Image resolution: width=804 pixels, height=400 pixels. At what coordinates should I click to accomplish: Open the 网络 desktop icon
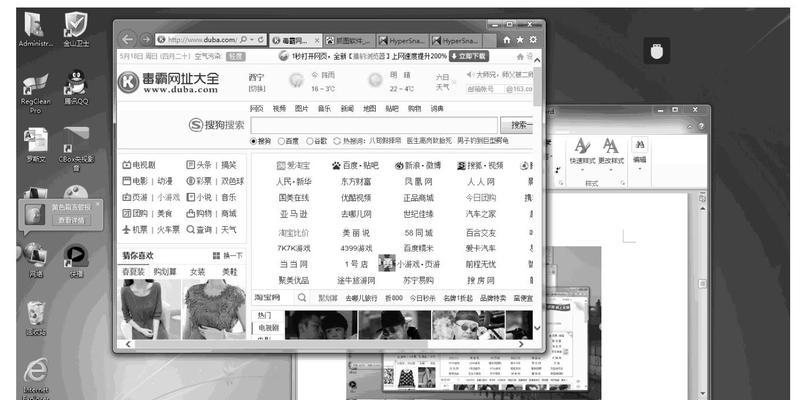(x=35, y=260)
